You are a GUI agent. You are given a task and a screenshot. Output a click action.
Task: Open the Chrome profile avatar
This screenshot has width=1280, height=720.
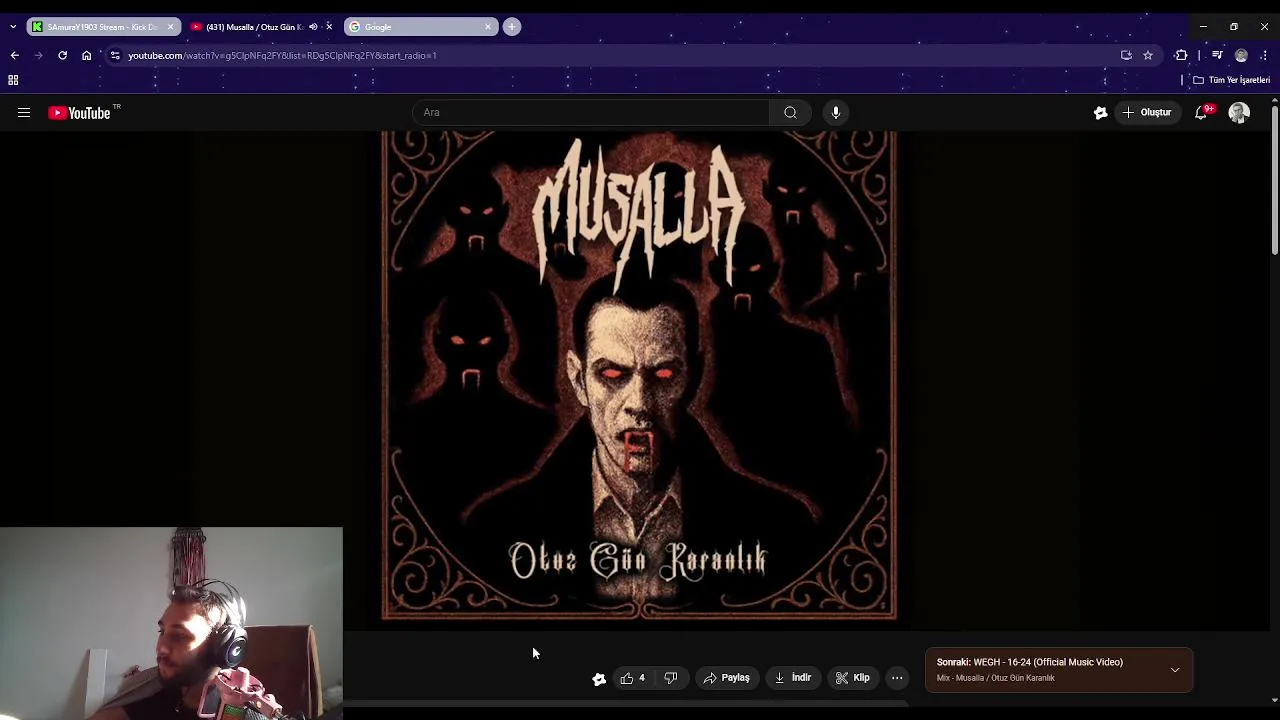coord(1241,56)
